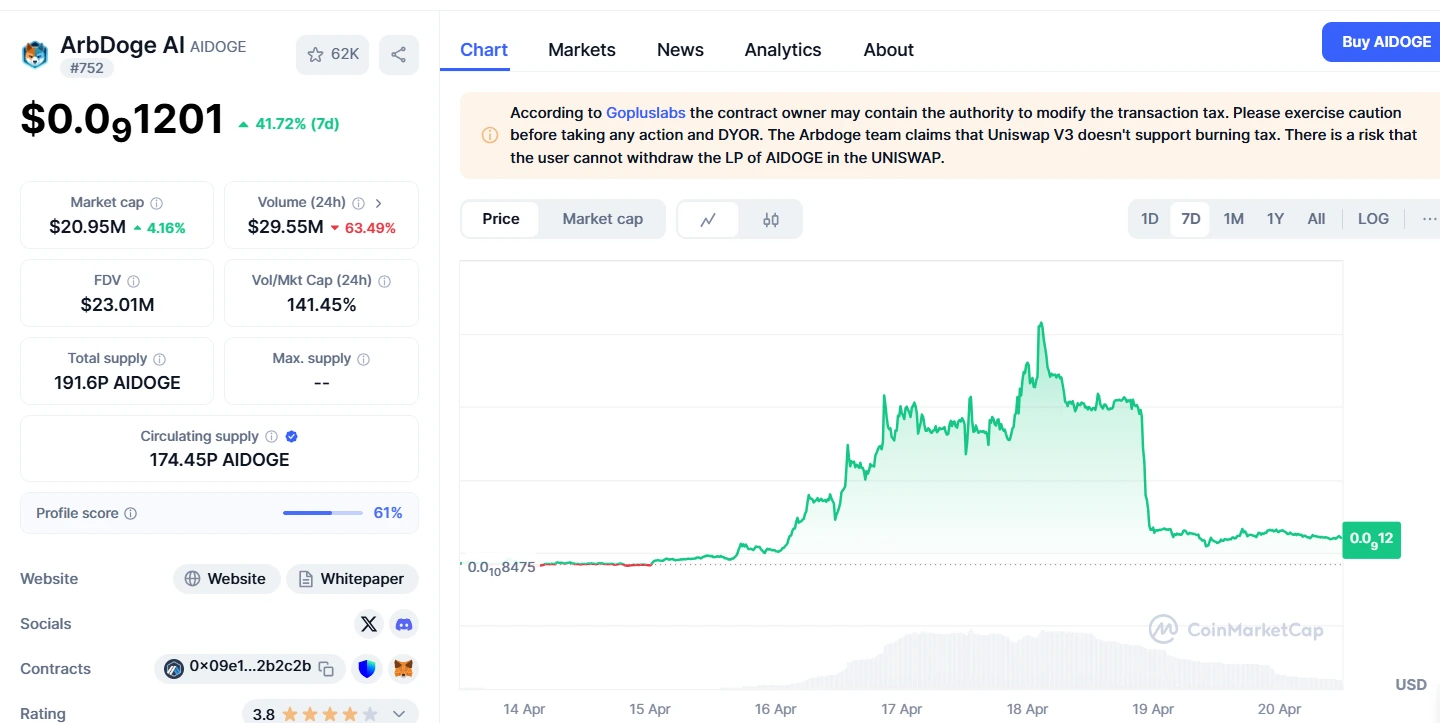Click Profile score info icon
Screen dimensions: 1440x723
pos(131,514)
